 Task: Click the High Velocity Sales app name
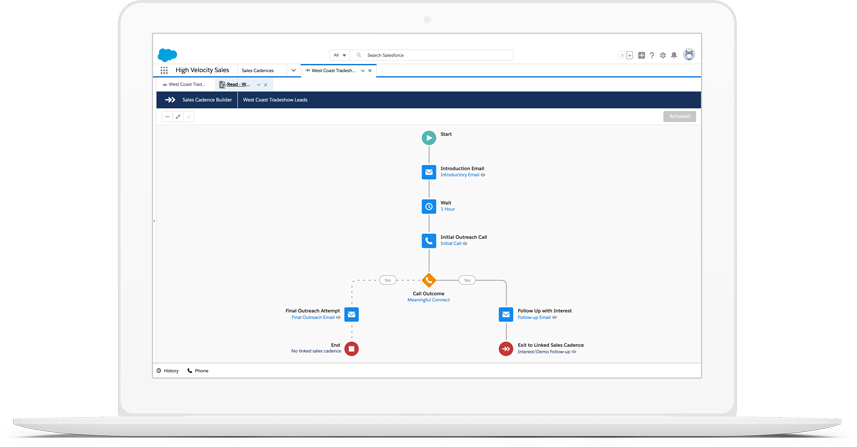pyautogui.click(x=202, y=70)
